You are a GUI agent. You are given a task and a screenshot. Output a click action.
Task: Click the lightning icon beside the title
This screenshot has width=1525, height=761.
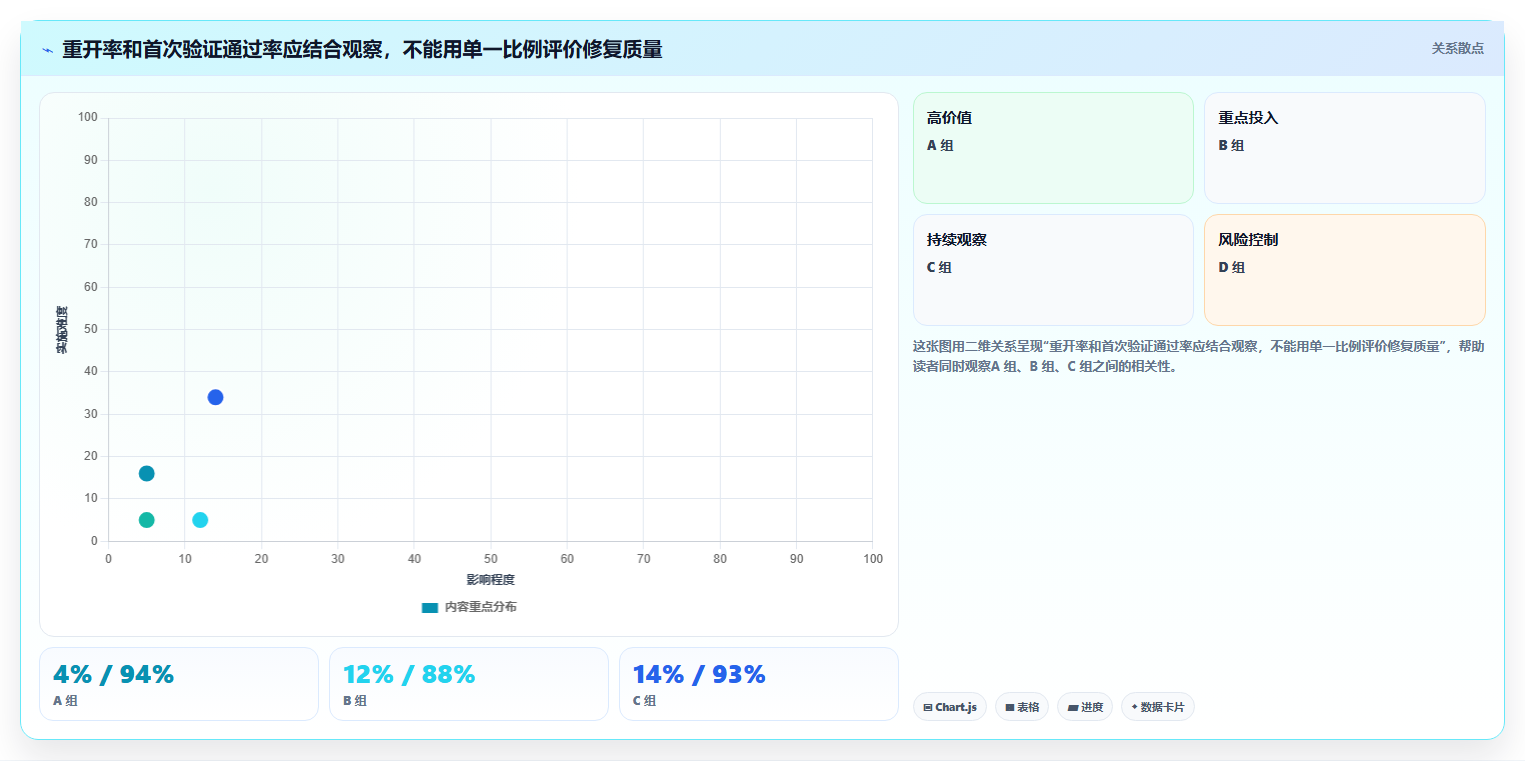point(47,50)
